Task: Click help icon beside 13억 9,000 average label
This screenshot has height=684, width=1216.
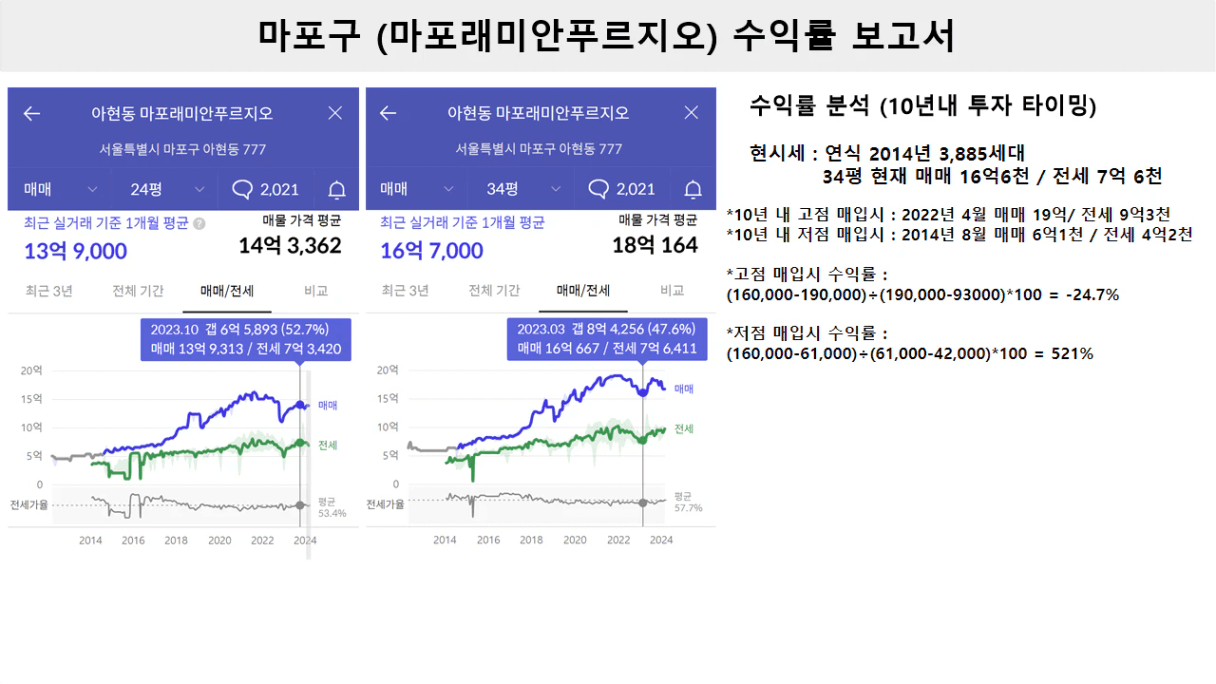Action: click(x=200, y=224)
